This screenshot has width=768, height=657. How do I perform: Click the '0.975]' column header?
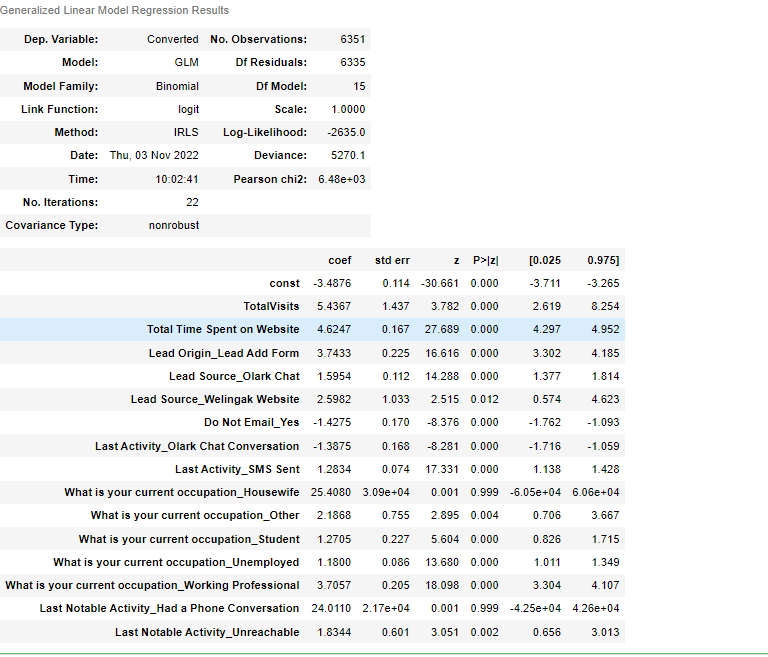tap(603, 260)
